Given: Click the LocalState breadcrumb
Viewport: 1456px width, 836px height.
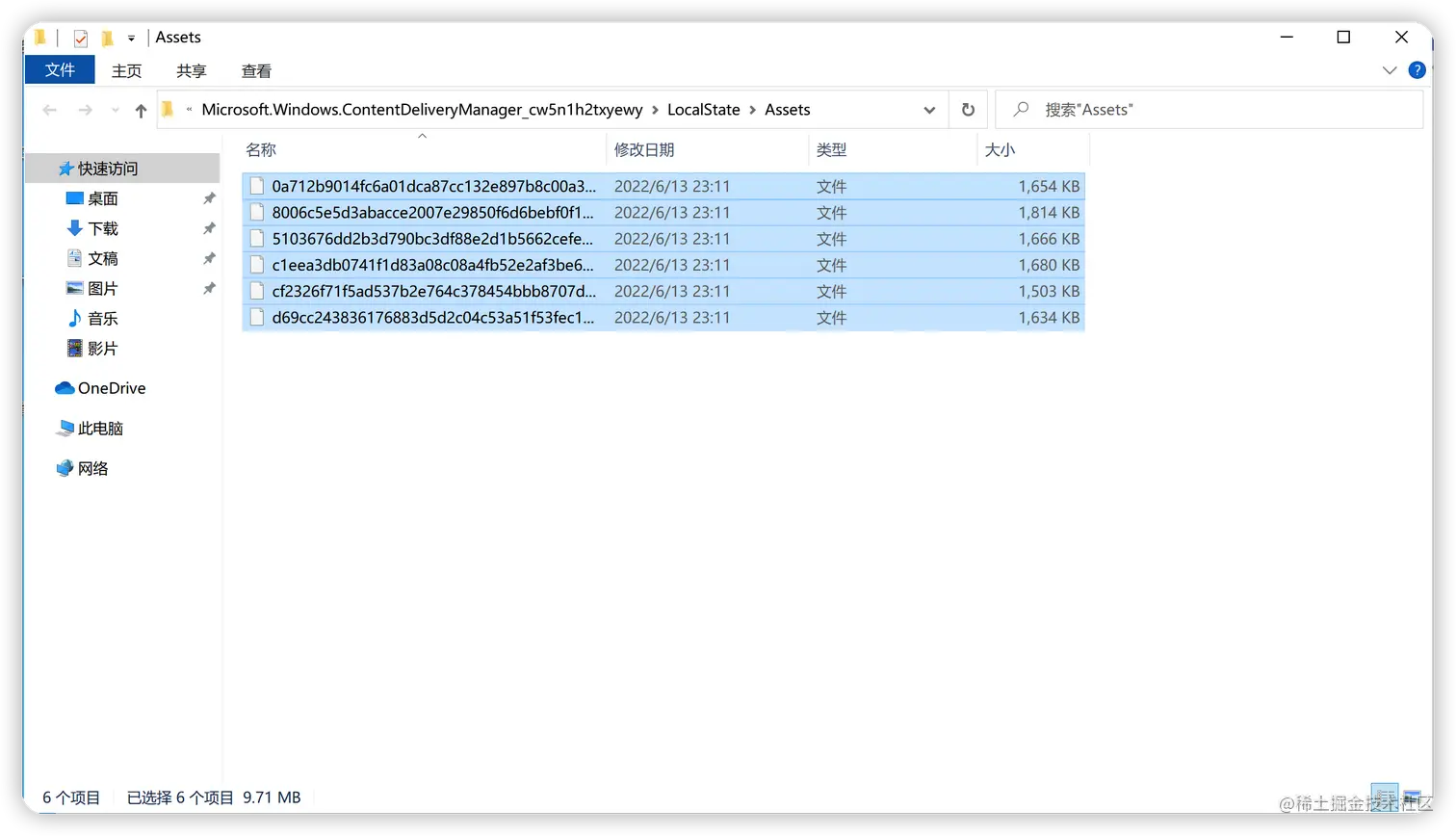Looking at the screenshot, I should (704, 110).
